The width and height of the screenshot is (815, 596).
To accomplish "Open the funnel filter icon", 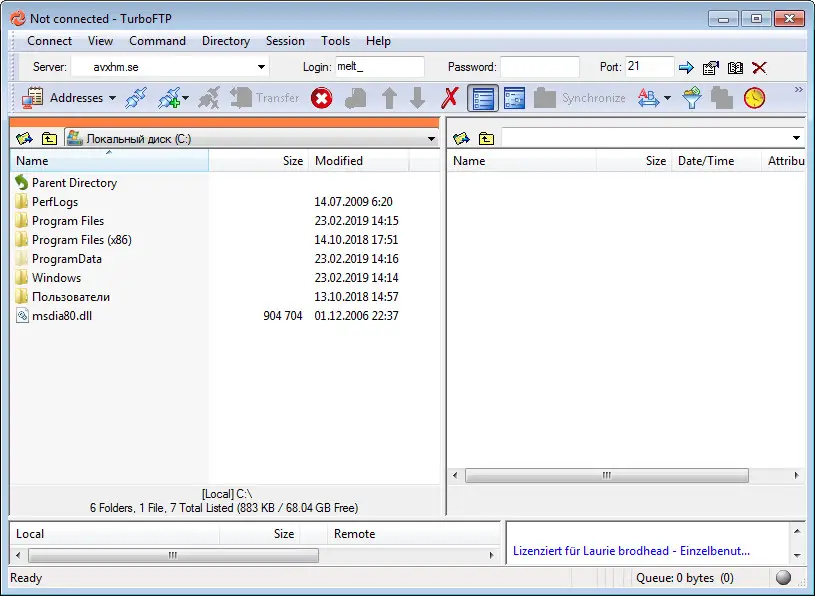I will click(x=692, y=98).
